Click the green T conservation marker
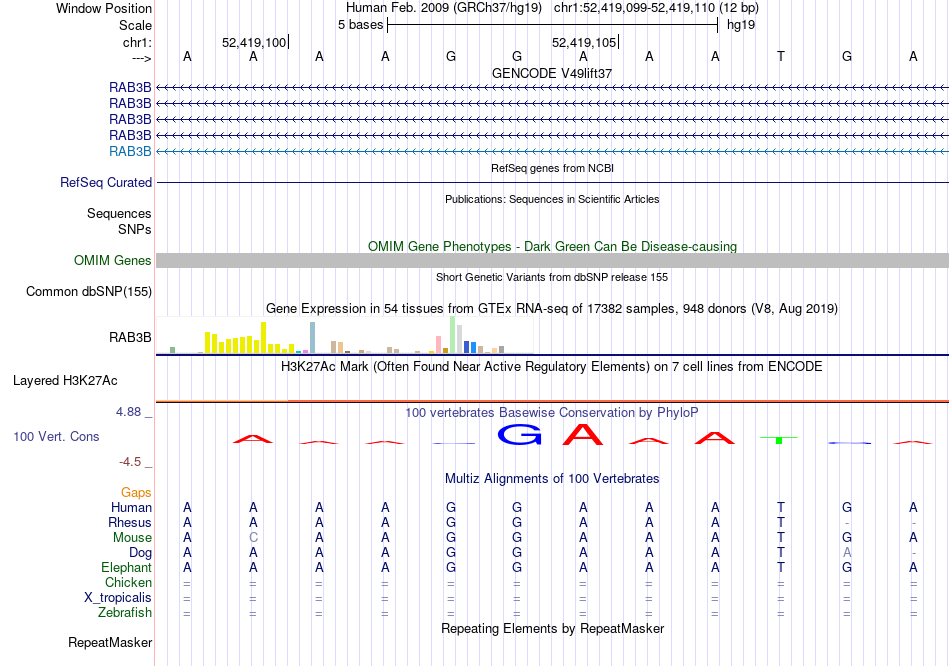950x666 pixels. coord(779,439)
